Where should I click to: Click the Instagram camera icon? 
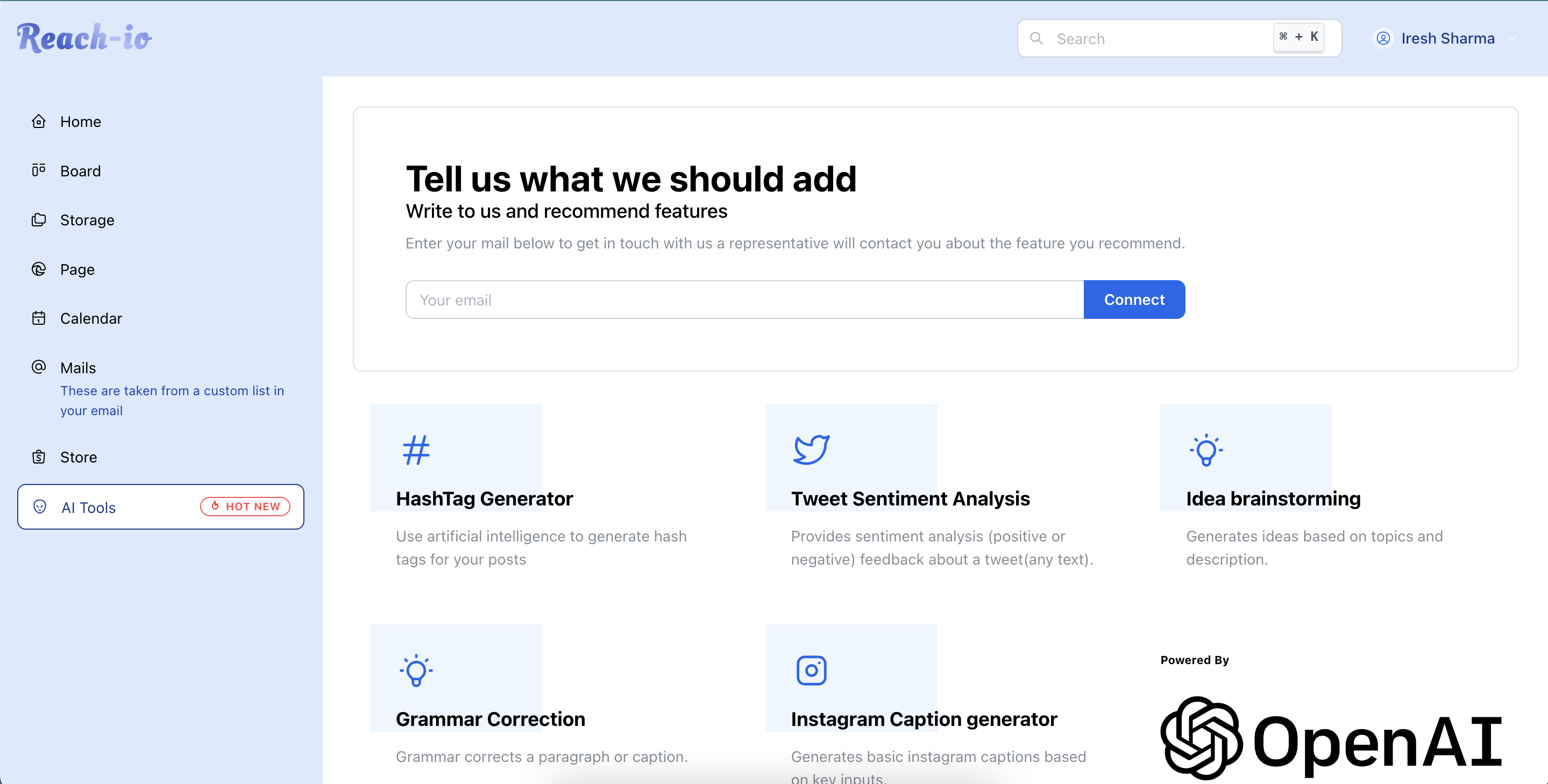tap(811, 671)
